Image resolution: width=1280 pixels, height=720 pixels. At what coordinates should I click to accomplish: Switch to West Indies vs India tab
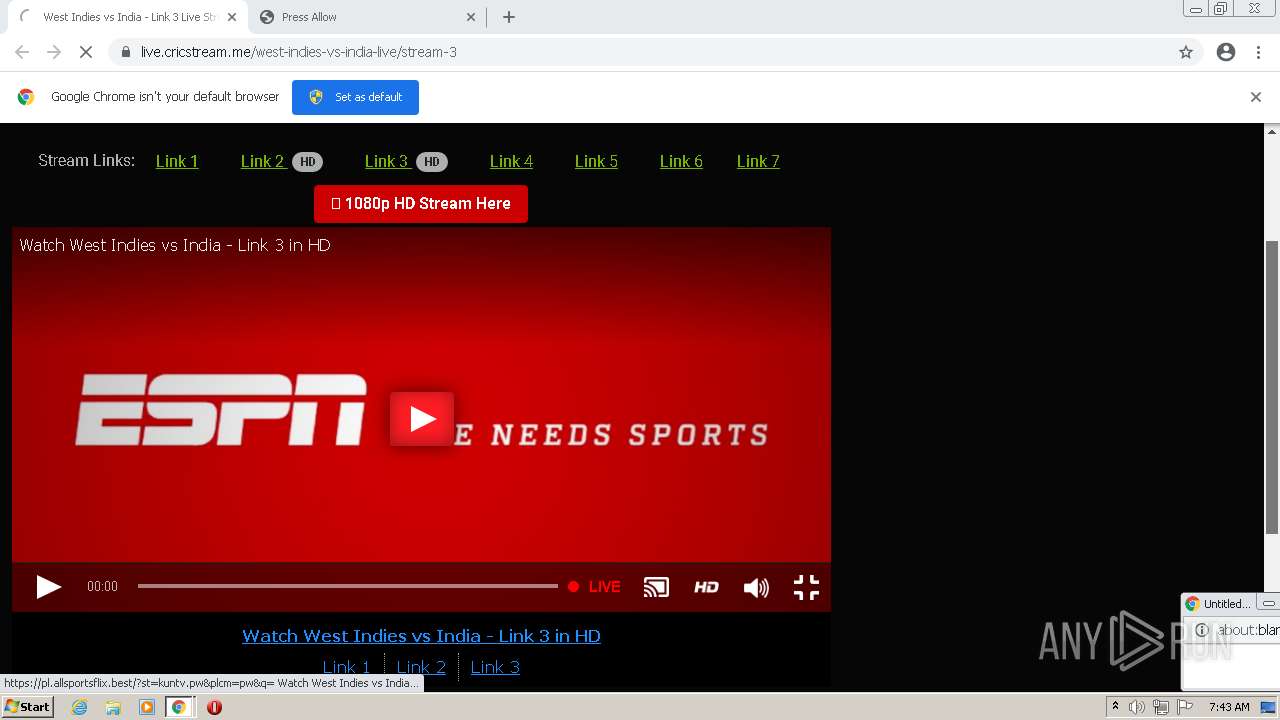click(x=128, y=17)
